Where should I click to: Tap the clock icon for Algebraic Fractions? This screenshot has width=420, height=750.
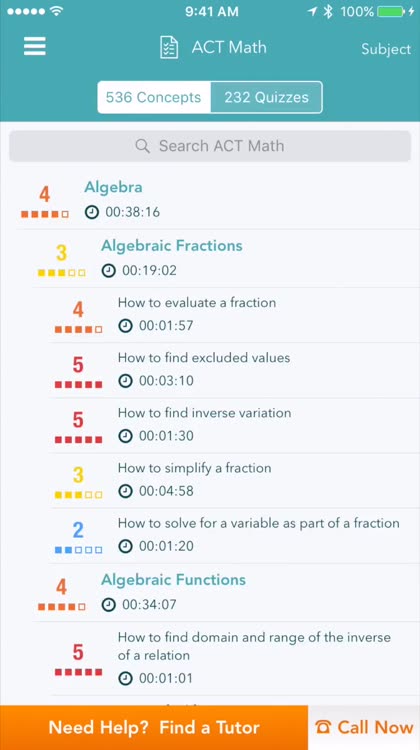coord(109,270)
